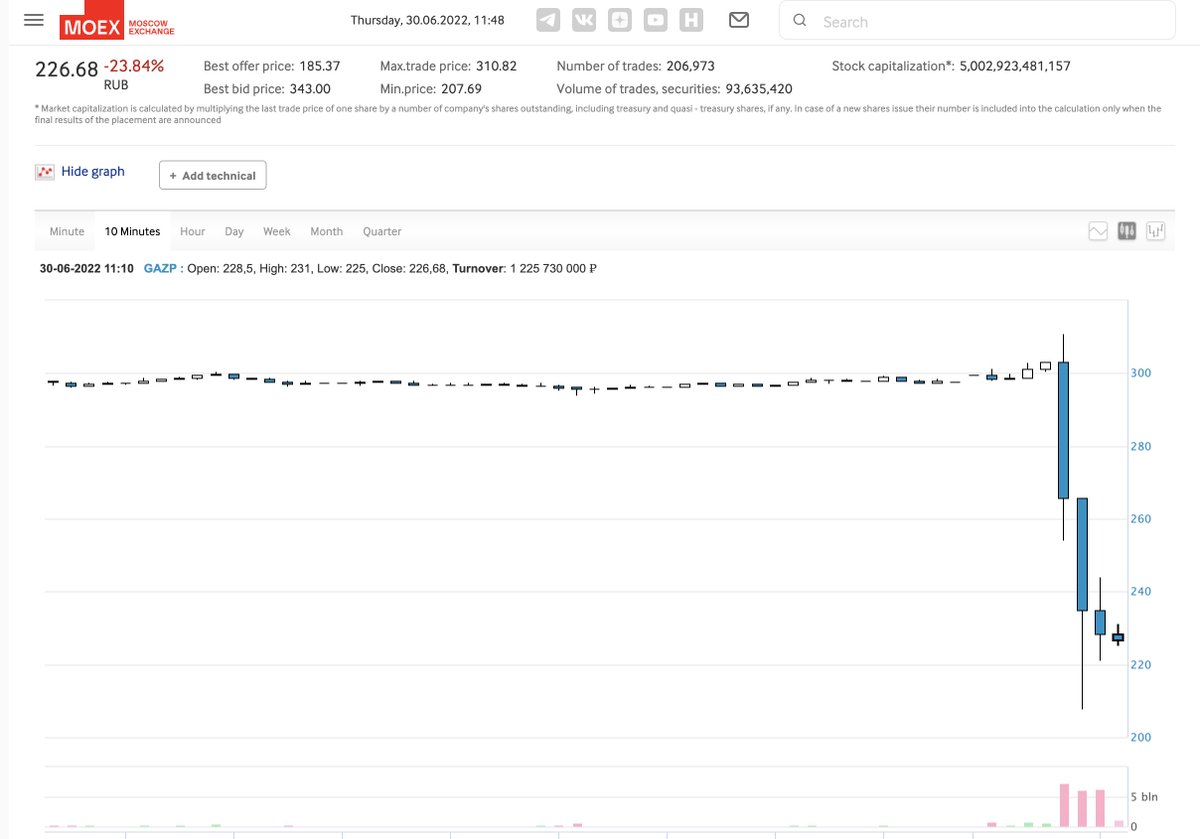1200x839 pixels.
Task: Click the small chart icon beside Hide graph
Action: click(44, 171)
